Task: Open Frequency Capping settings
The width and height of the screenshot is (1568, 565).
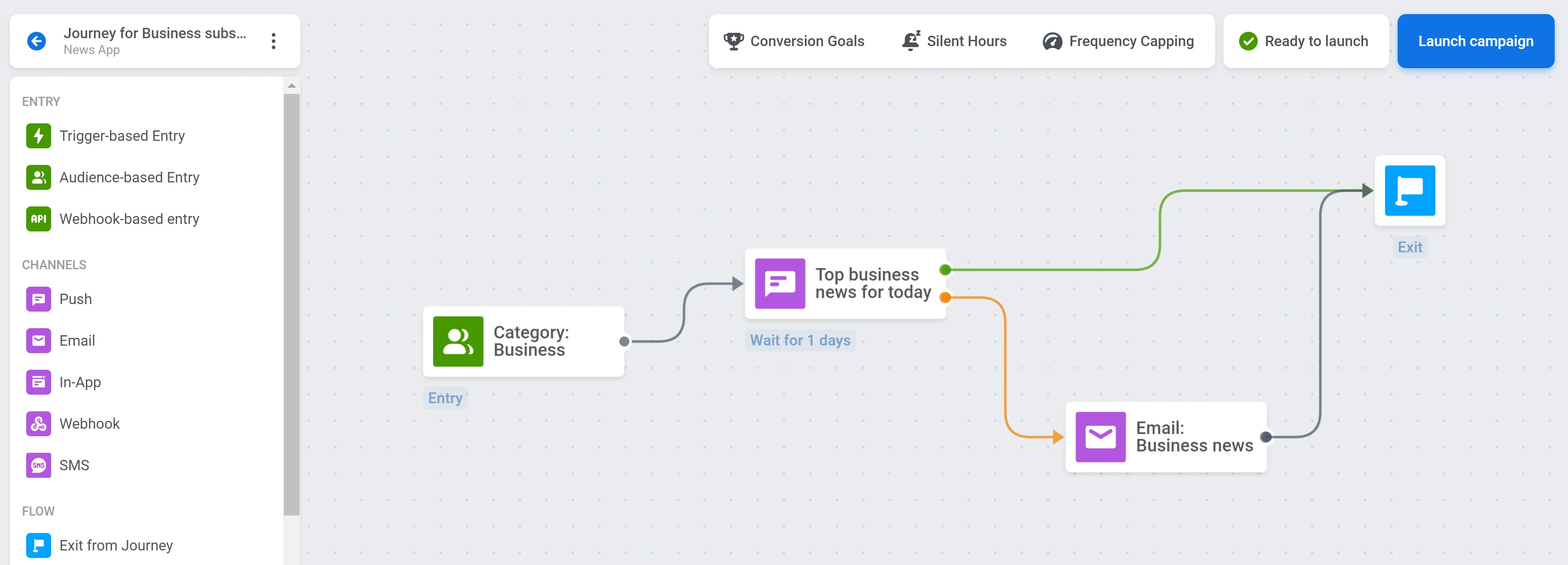Action: 1118,42
